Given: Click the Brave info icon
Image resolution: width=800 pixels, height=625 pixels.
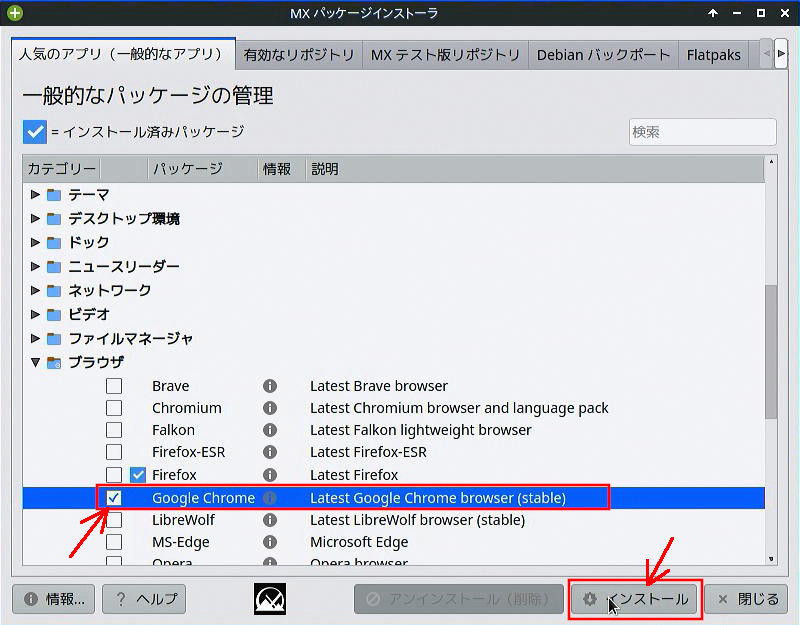Looking at the screenshot, I should (x=270, y=386).
